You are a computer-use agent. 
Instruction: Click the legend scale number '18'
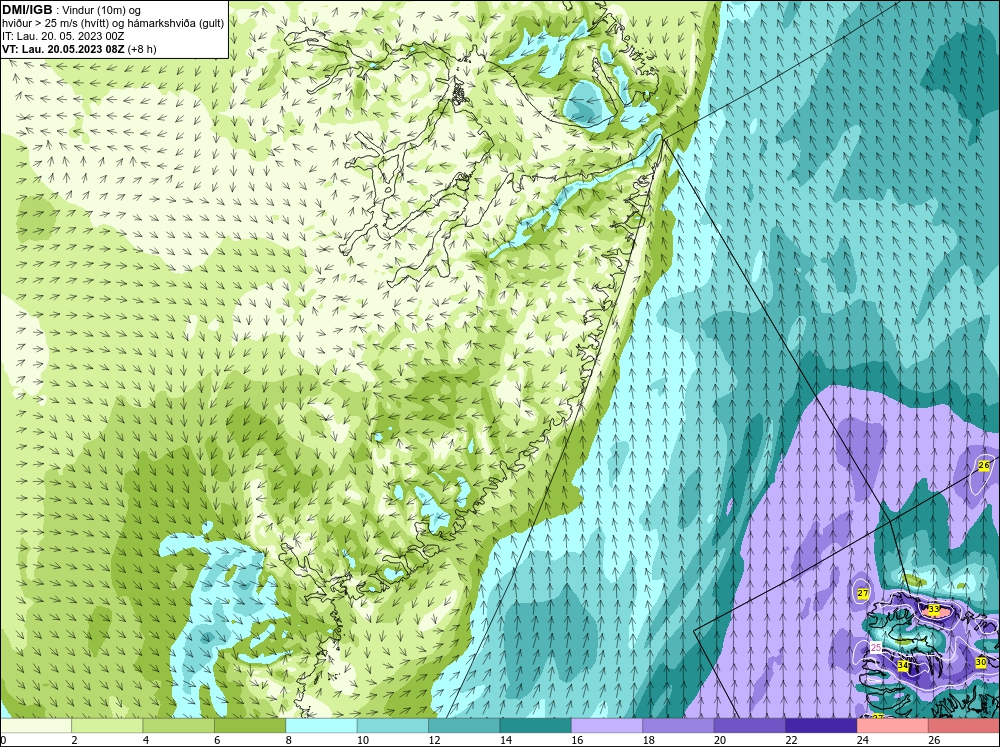click(648, 740)
